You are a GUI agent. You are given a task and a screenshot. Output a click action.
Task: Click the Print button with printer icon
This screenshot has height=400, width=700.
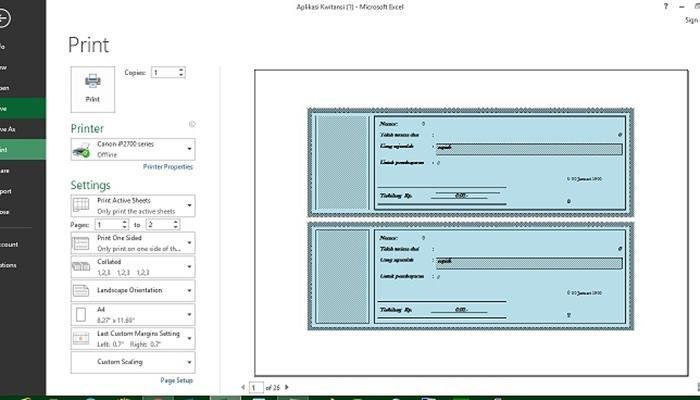(92, 89)
